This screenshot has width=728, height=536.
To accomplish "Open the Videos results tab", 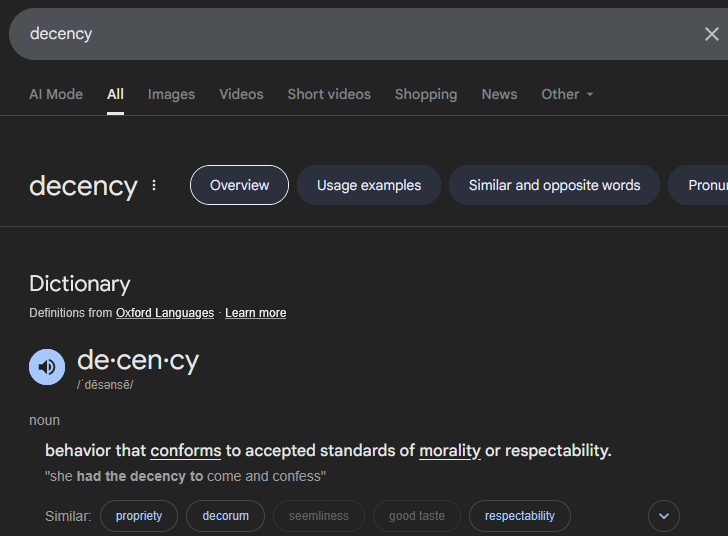I will click(241, 94).
